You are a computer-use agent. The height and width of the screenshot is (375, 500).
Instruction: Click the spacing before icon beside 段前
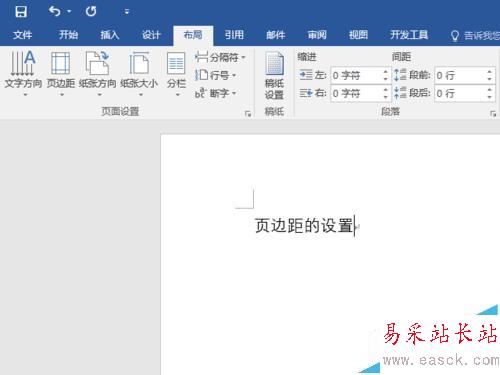[x=400, y=75]
